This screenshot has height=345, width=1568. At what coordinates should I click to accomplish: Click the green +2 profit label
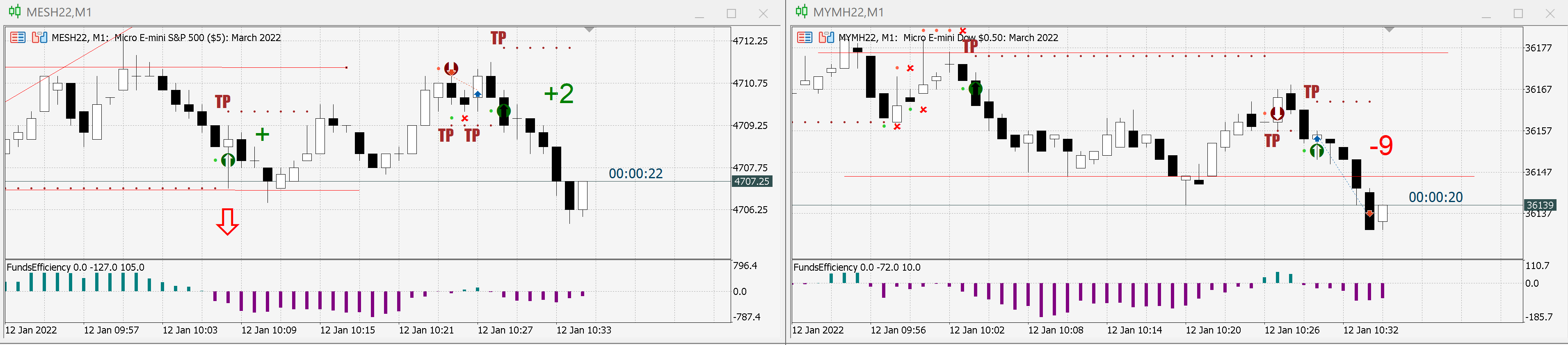[x=559, y=93]
